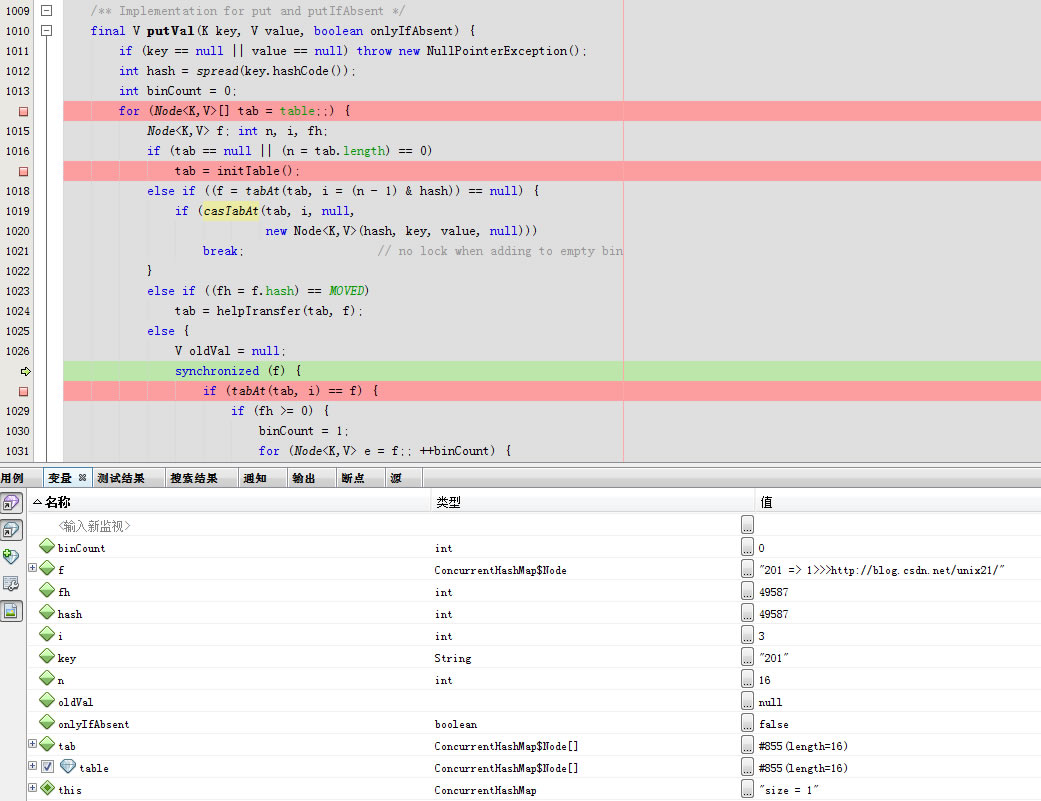This screenshot has height=801, width=1041.
Task: Sort variables by the 名称 column header
Action: tap(229, 502)
